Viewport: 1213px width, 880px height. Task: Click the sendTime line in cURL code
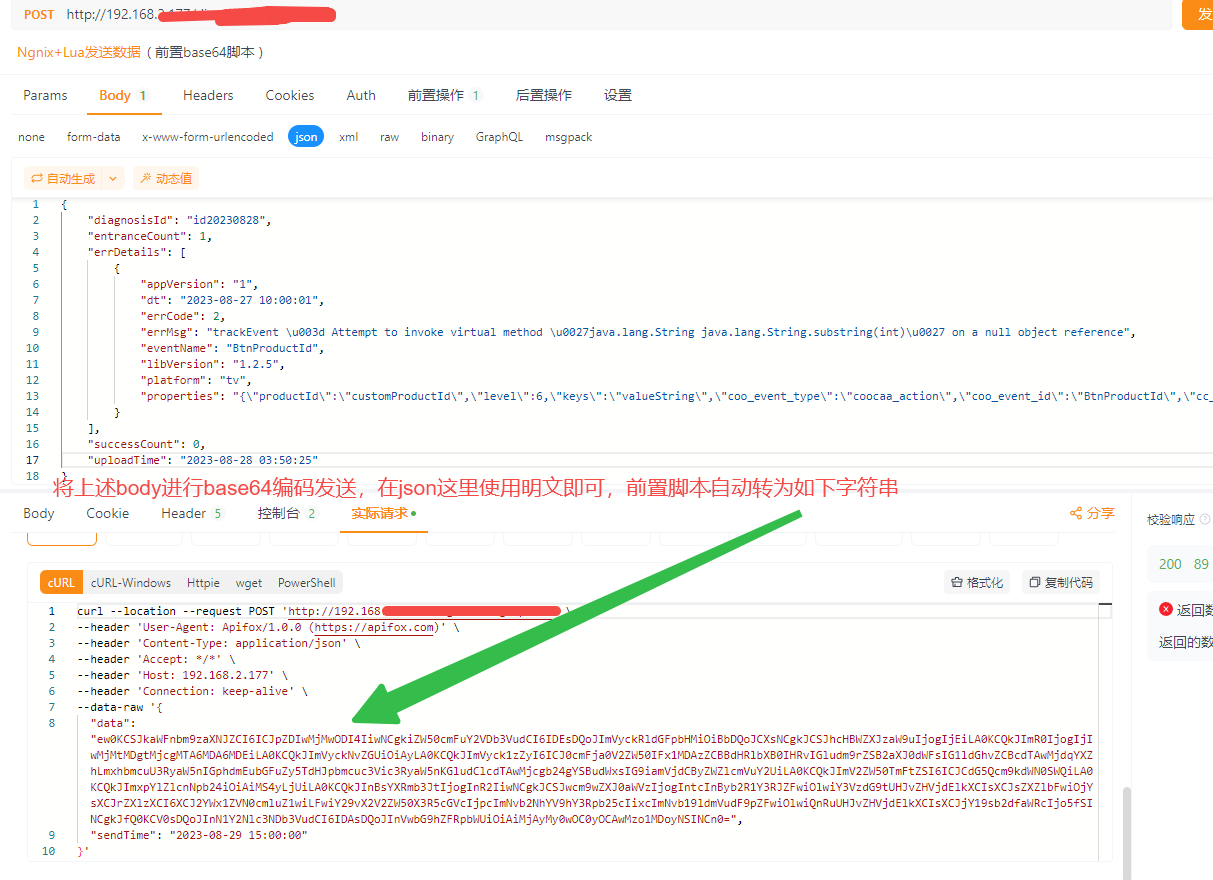(198, 835)
